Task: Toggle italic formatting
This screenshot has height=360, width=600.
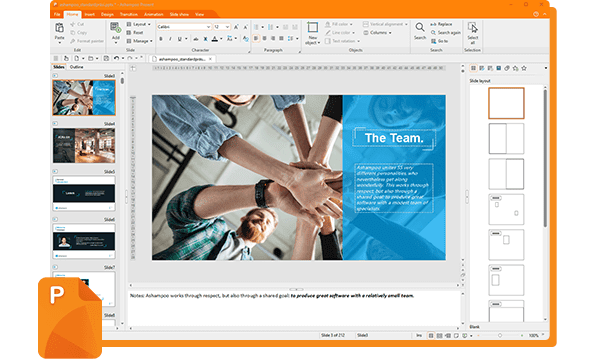Action: point(170,39)
